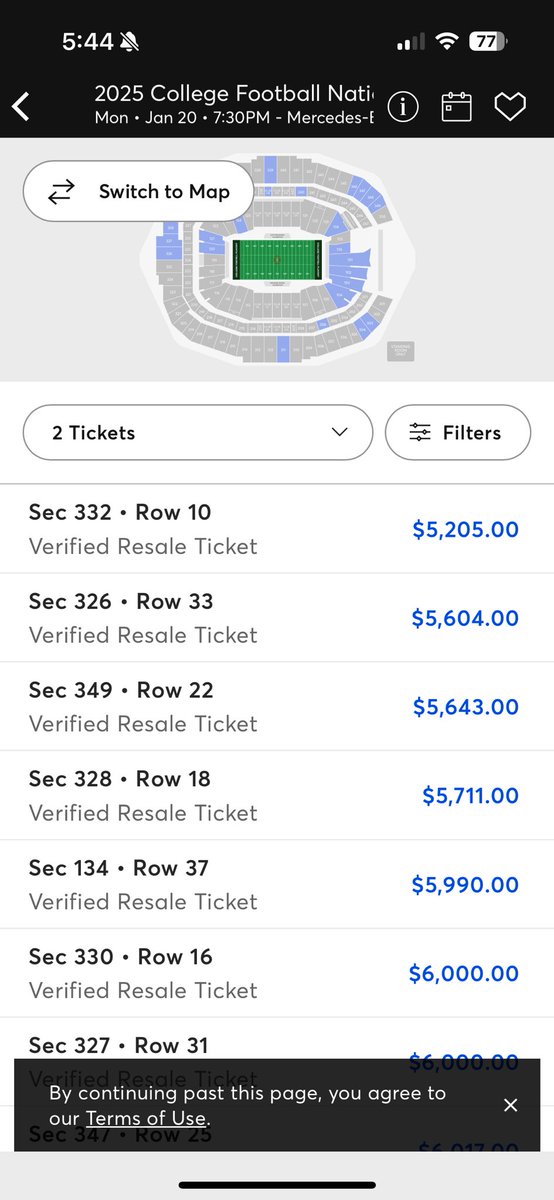Tap the swap arrows icon
The height and width of the screenshot is (1200, 554).
(62, 192)
